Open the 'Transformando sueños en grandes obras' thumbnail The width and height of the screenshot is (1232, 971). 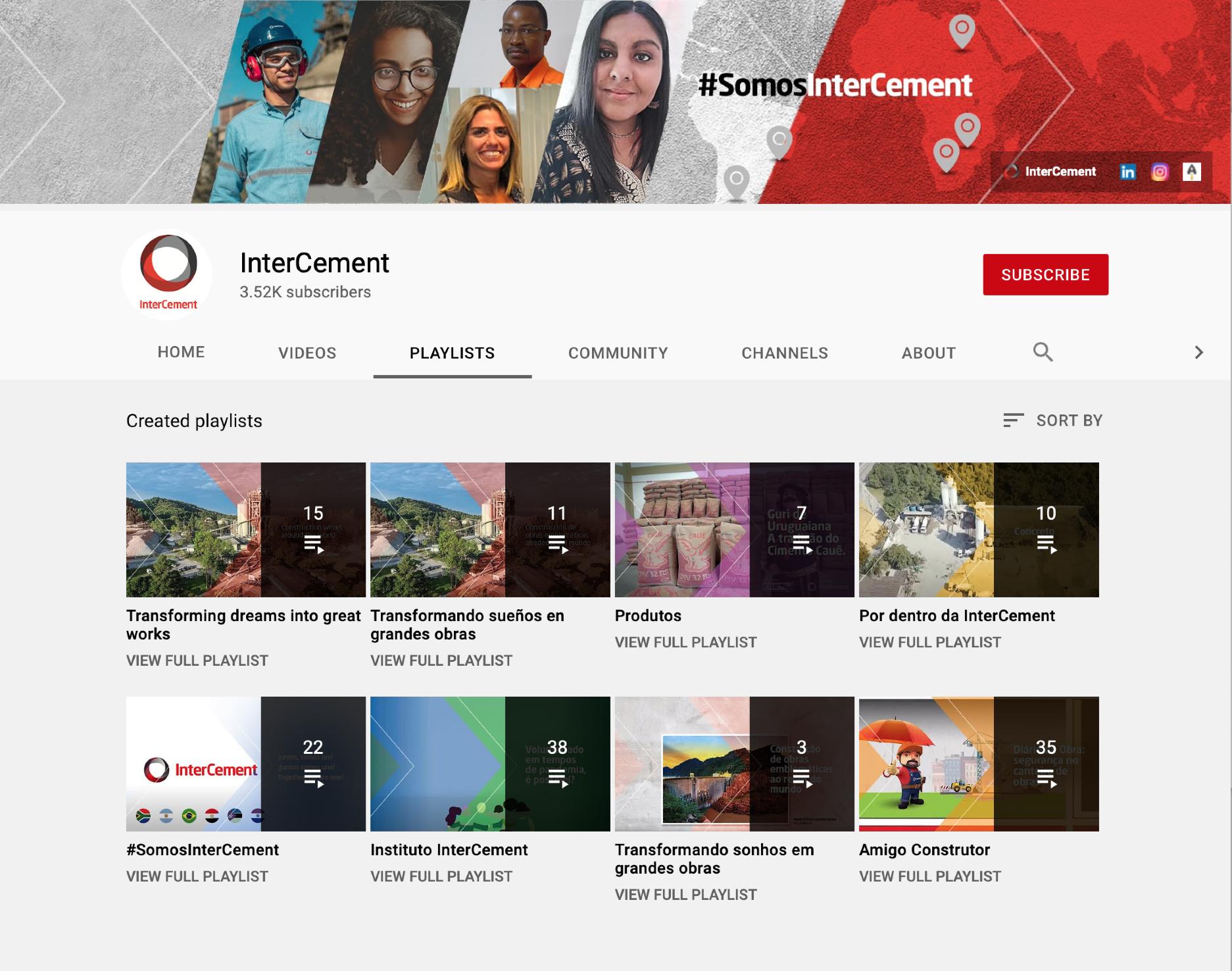(x=490, y=530)
